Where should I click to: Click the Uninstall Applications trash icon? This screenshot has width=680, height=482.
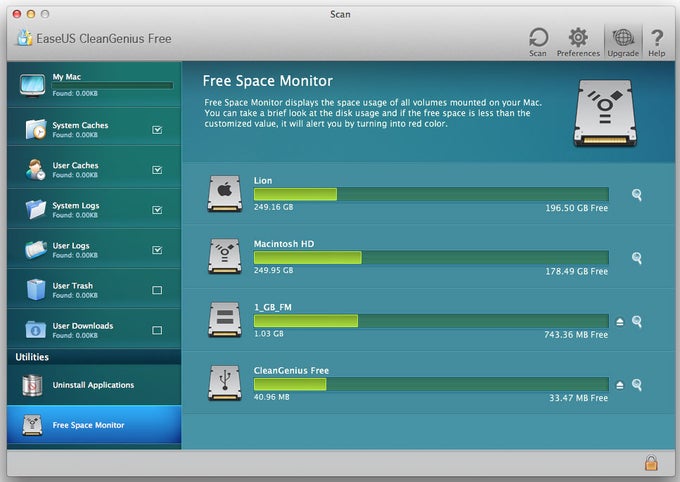click(32, 385)
